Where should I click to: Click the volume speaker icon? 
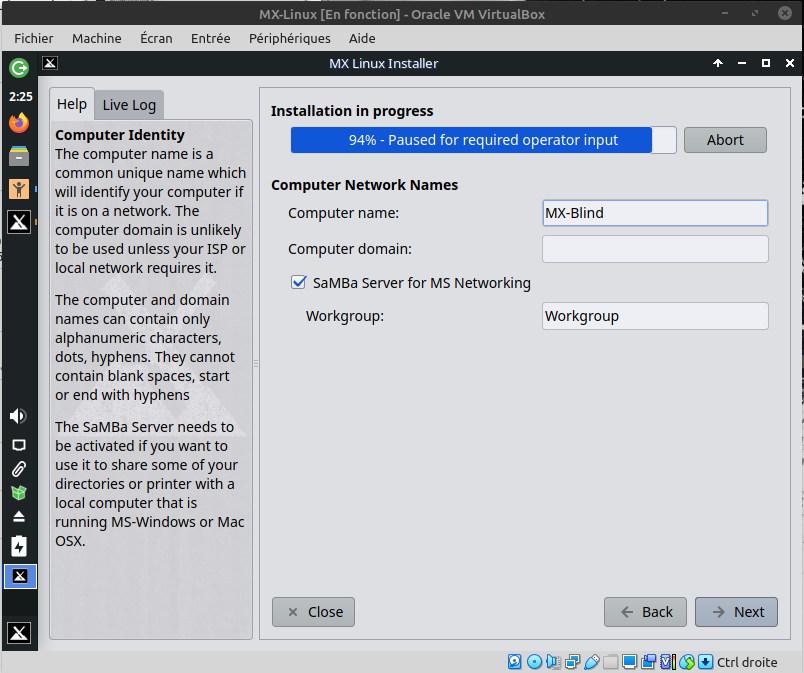point(19,416)
